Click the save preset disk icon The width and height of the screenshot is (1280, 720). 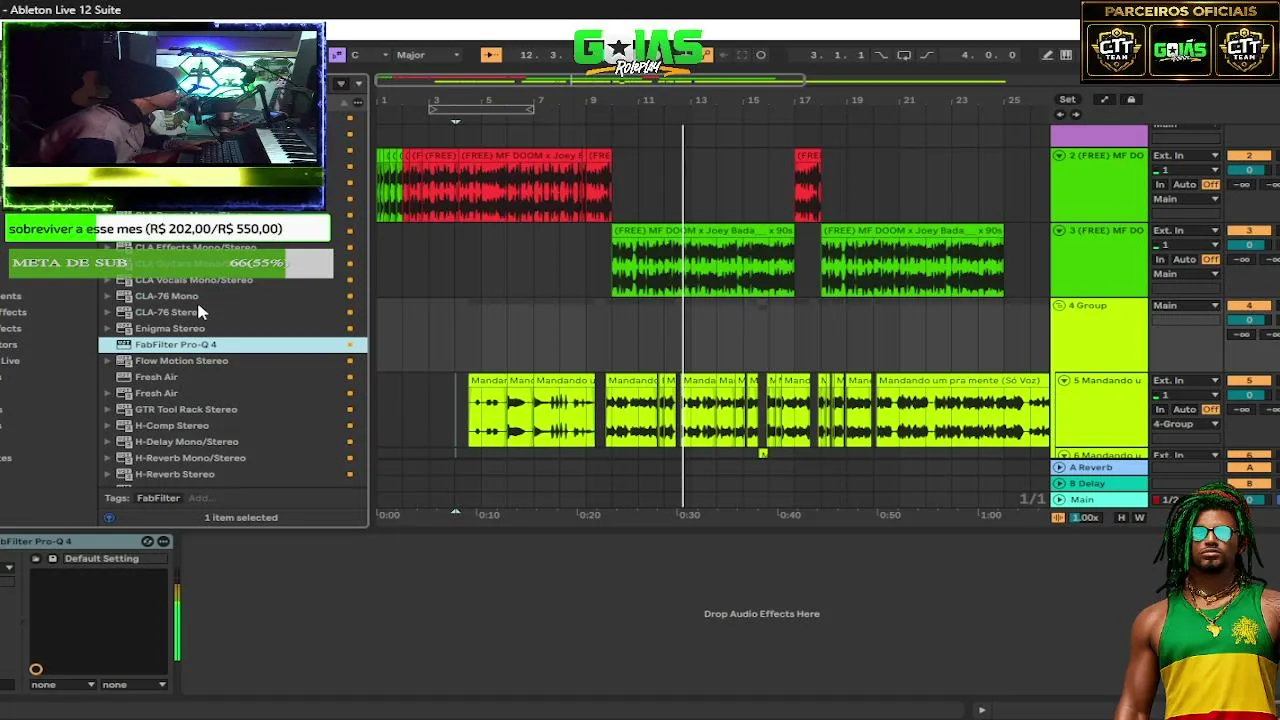52,559
